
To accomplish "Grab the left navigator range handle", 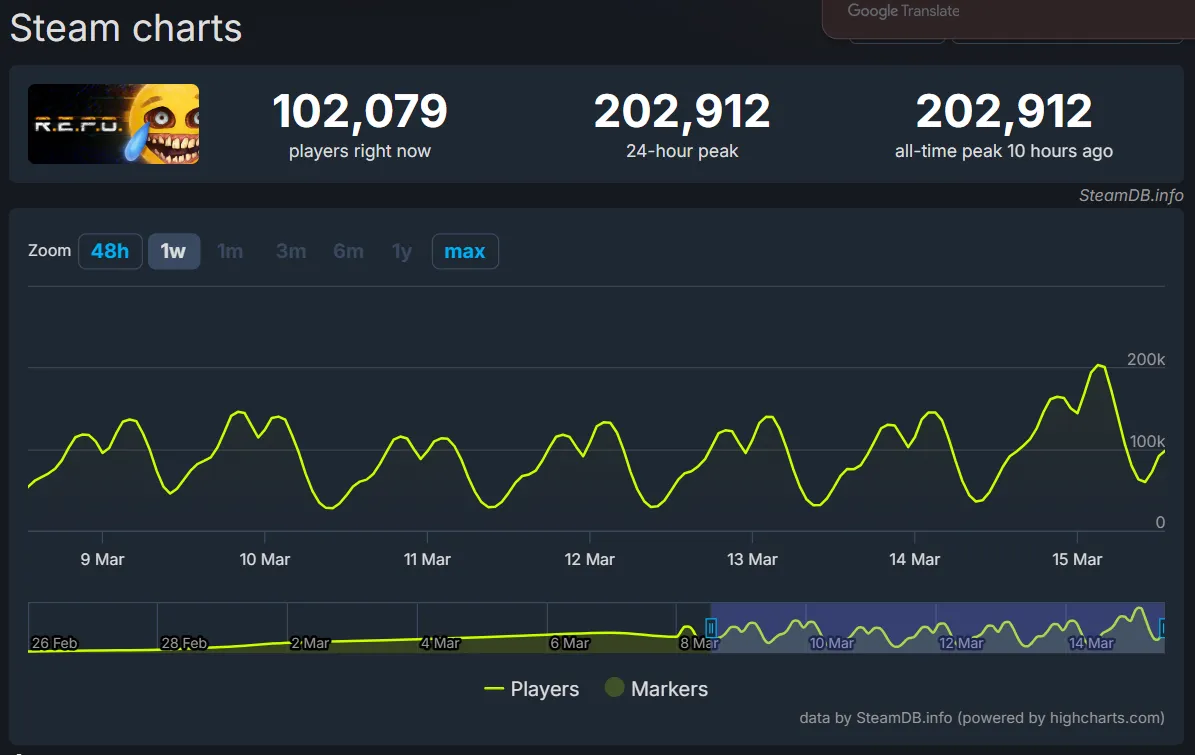I will (711, 628).
